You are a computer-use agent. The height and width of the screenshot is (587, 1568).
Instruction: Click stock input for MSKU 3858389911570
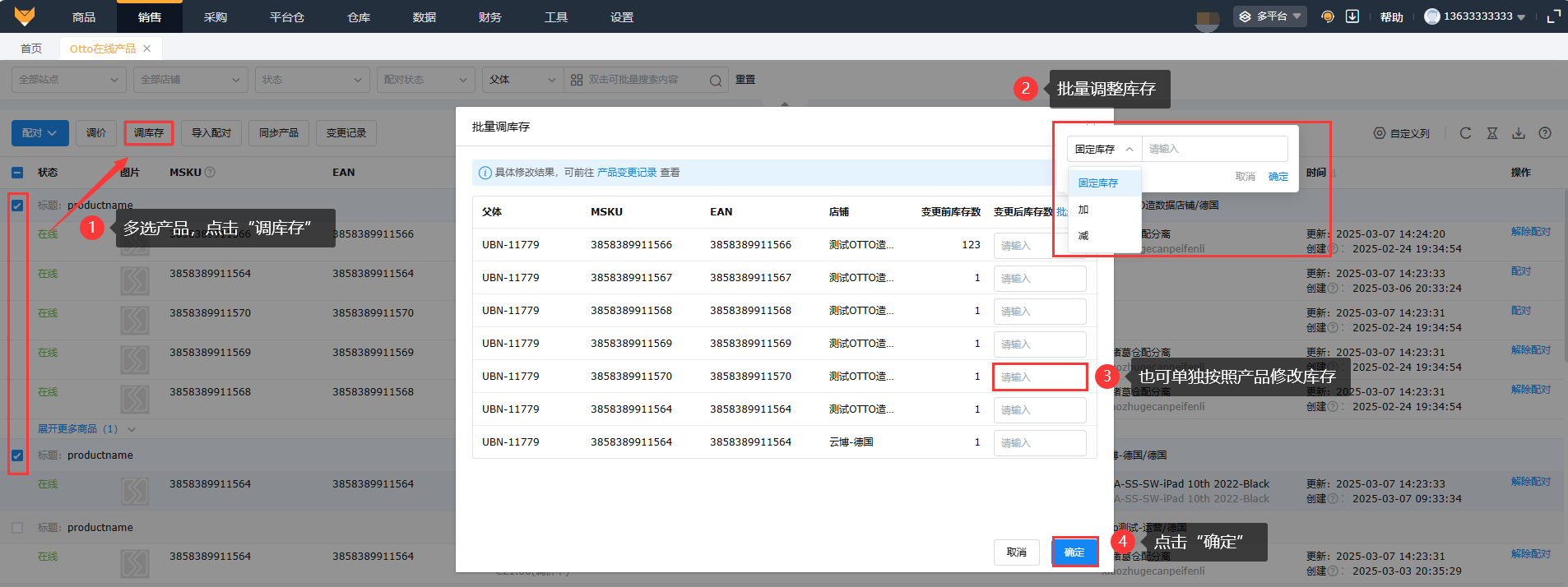pyautogui.click(x=1039, y=377)
